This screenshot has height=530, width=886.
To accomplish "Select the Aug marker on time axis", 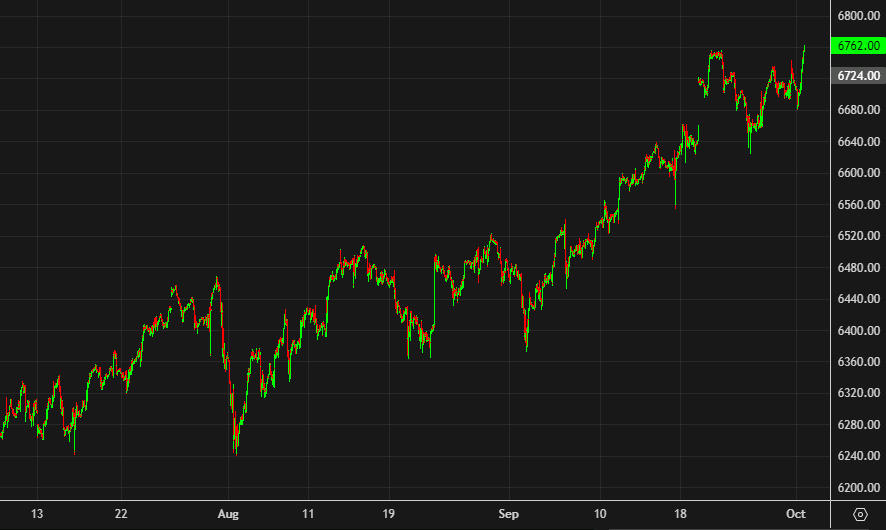I will click(x=229, y=514).
